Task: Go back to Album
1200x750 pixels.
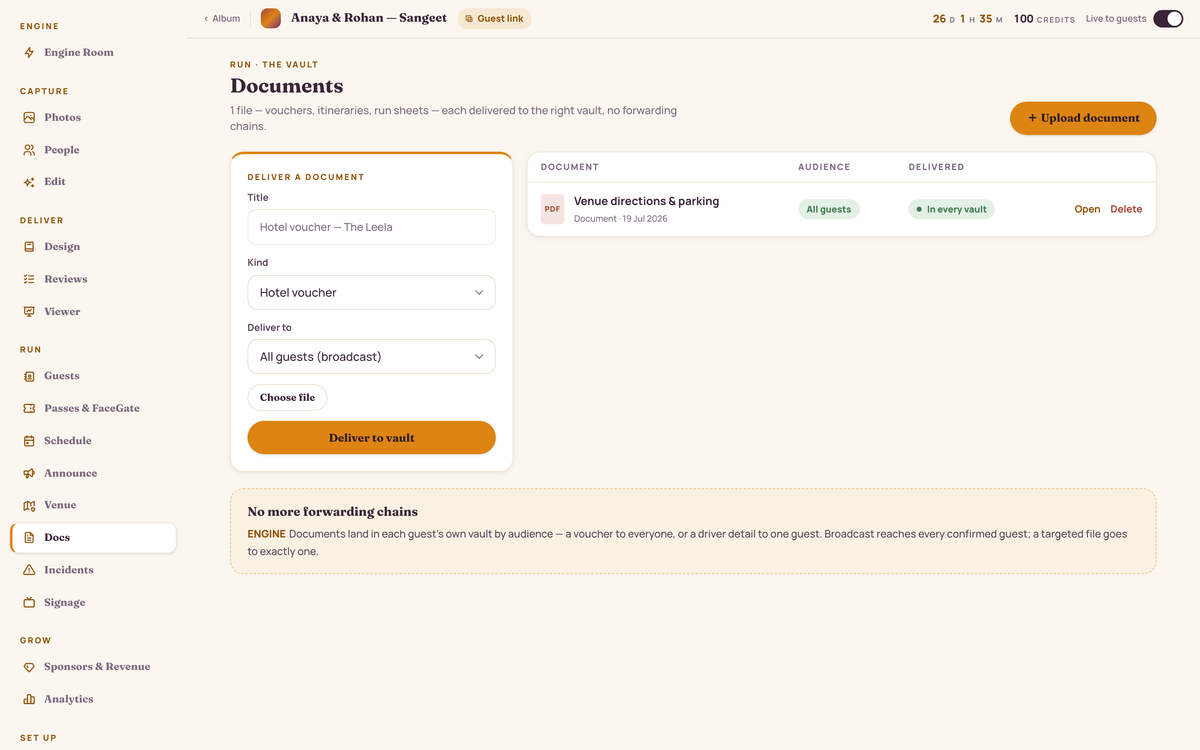Action: point(222,19)
